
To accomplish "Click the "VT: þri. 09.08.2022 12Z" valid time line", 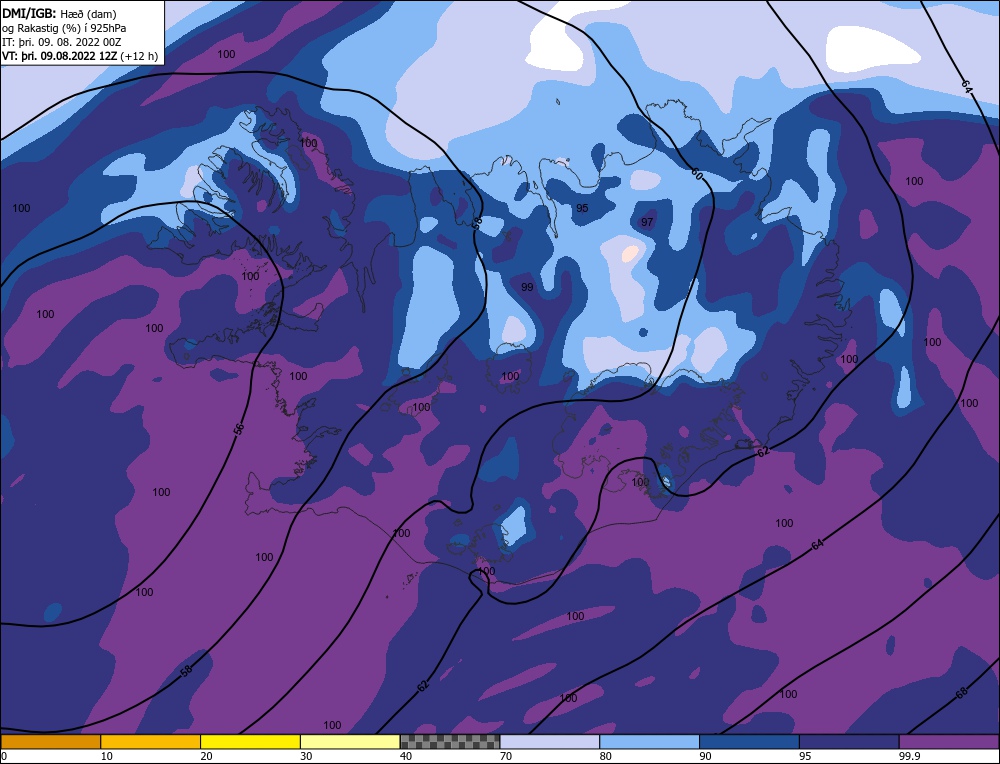I will point(80,56).
